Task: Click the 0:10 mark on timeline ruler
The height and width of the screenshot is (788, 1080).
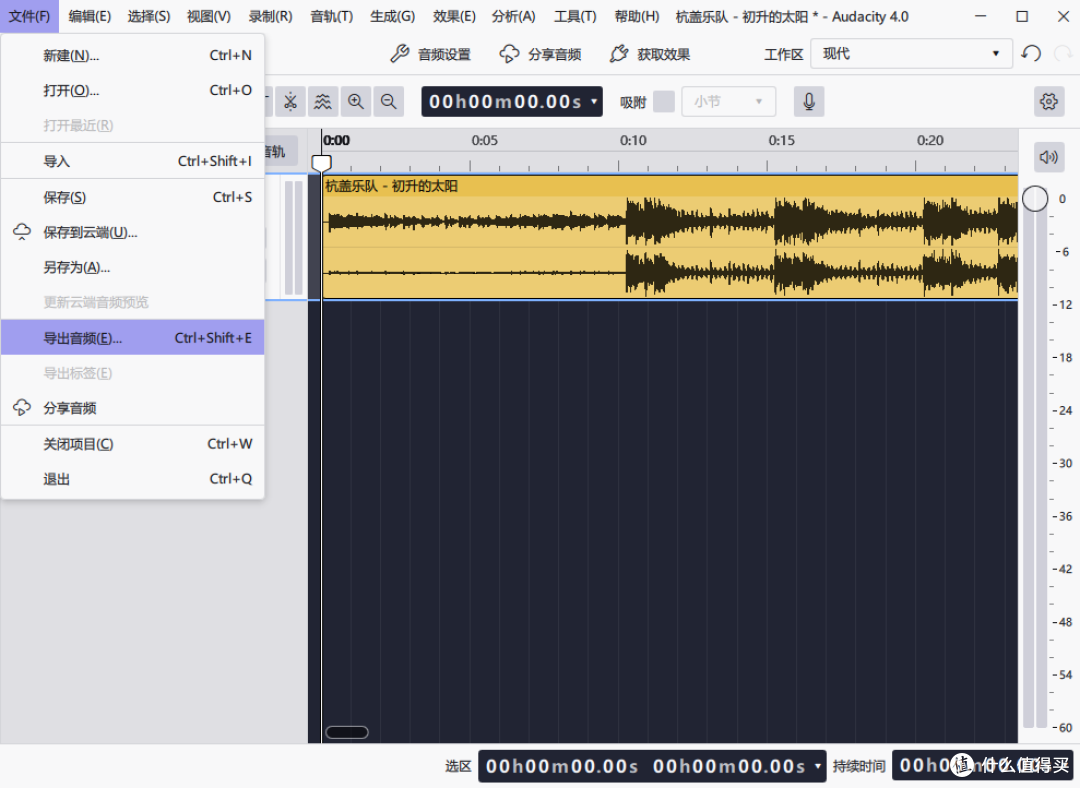Action: (632, 141)
